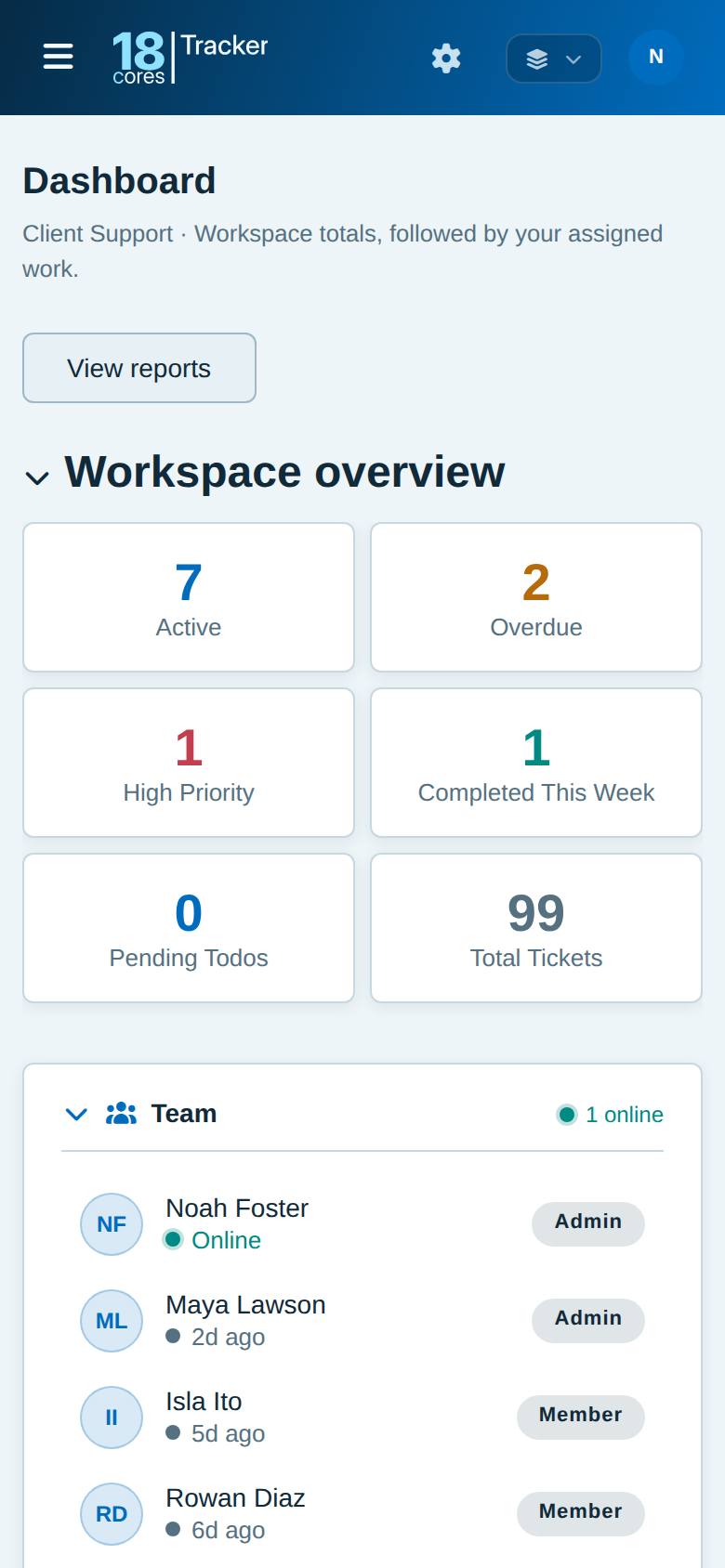Open the Total Tickets card
Viewport: 725px width, 1568px height.
[x=536, y=928]
